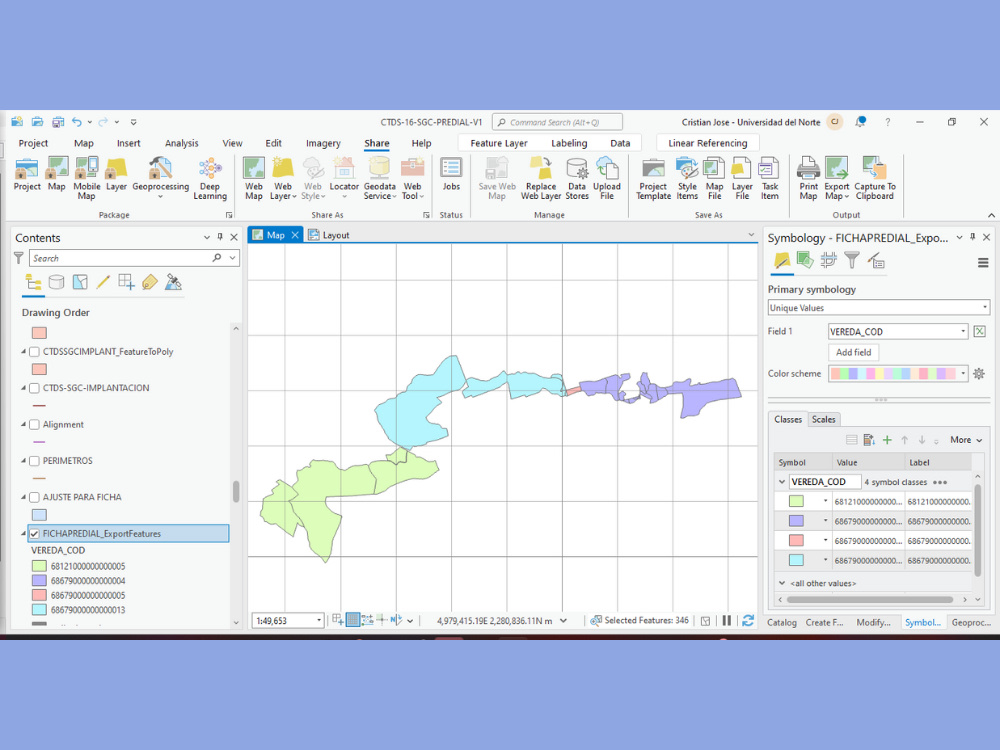Enable the AJUSTE PARA FICHA layer

pos(34,497)
